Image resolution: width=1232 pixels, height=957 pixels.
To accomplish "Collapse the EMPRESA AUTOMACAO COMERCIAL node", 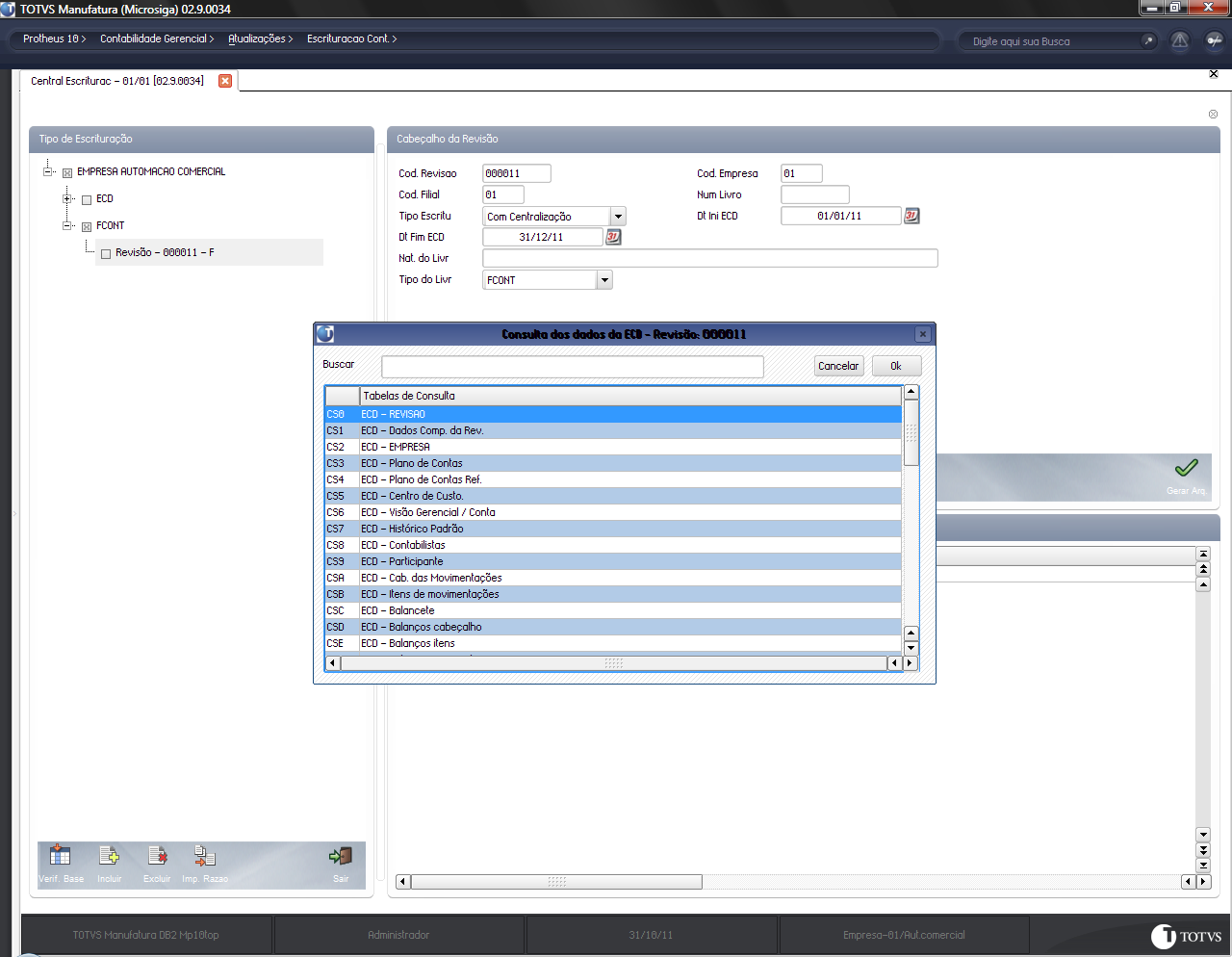I will click(x=48, y=171).
